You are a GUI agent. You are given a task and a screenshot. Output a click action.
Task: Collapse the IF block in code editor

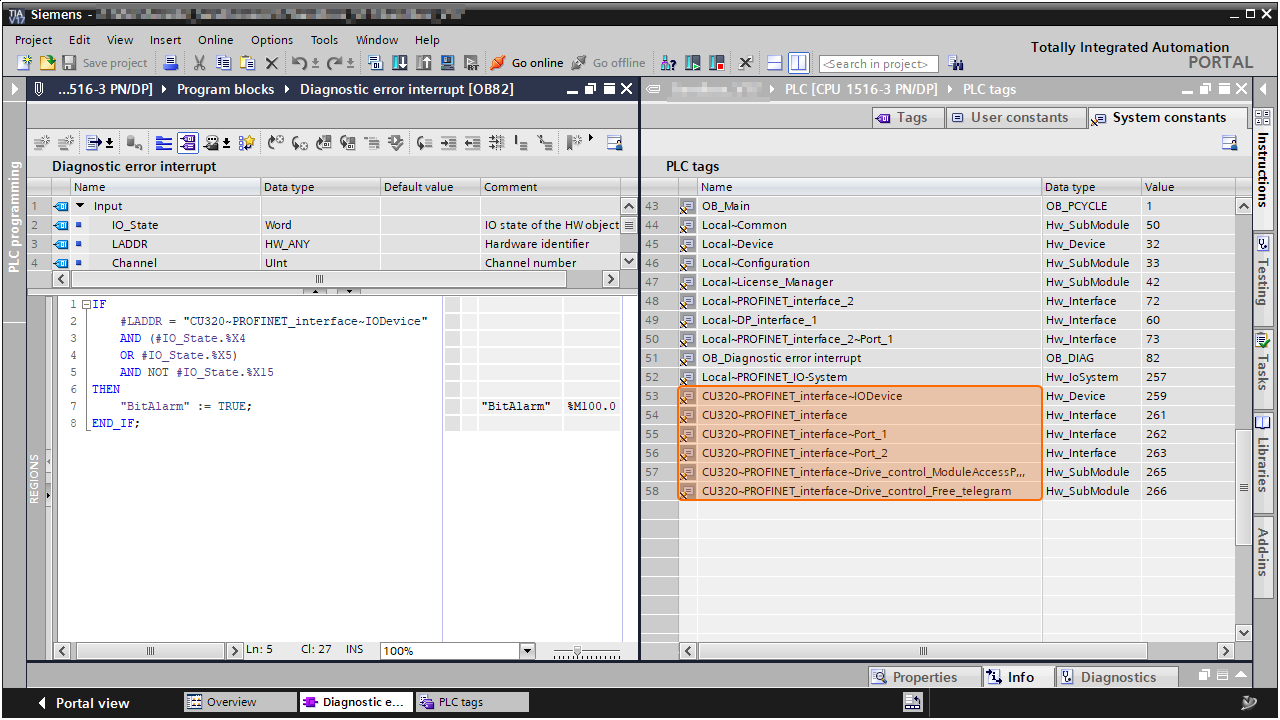[x=86, y=304]
